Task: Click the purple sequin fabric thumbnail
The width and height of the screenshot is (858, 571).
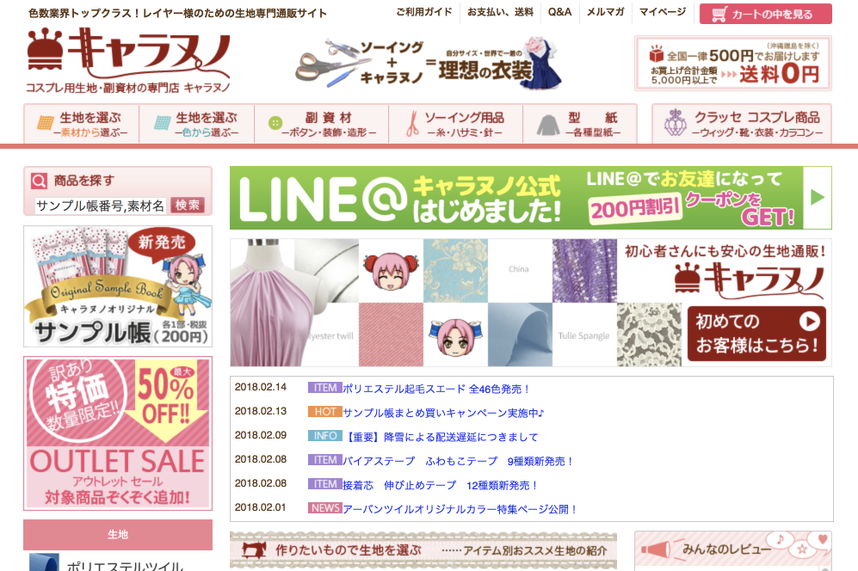Action: 584,271
